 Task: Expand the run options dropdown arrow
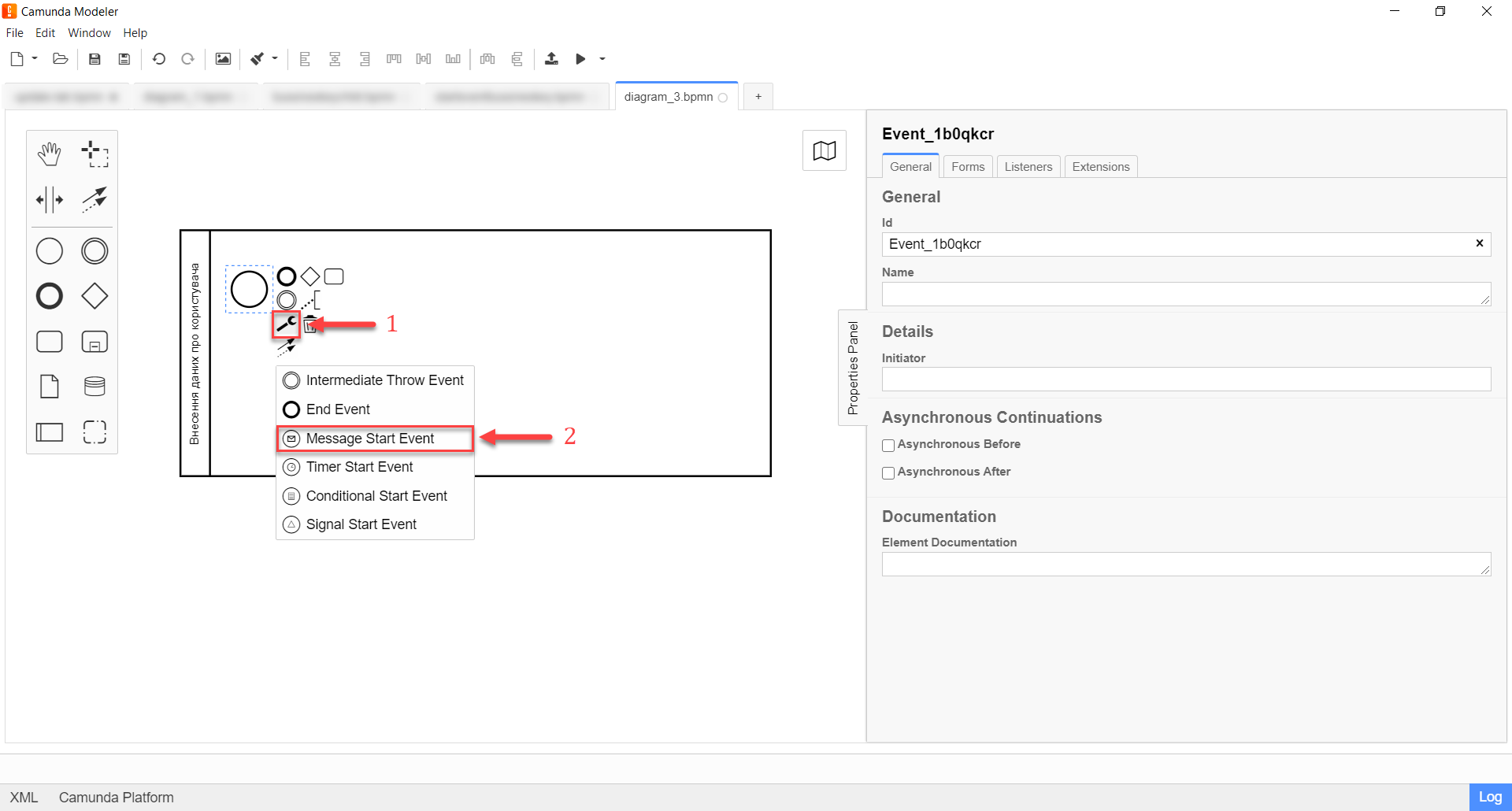click(602, 59)
